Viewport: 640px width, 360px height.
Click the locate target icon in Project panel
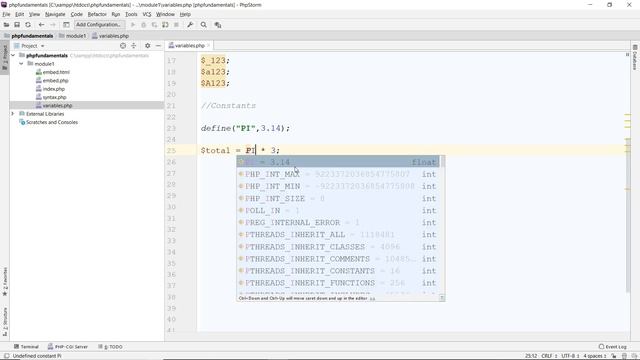click(x=123, y=46)
